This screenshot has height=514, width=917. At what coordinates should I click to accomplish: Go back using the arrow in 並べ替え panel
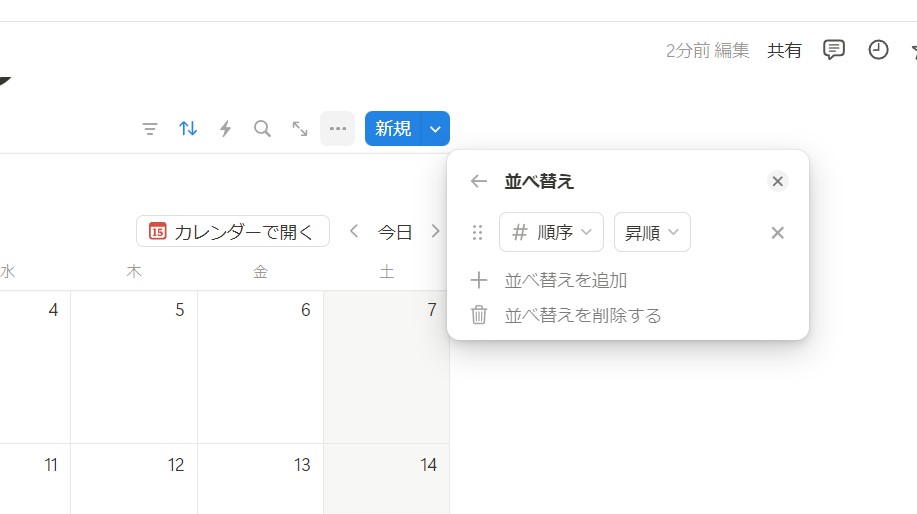pyautogui.click(x=479, y=181)
